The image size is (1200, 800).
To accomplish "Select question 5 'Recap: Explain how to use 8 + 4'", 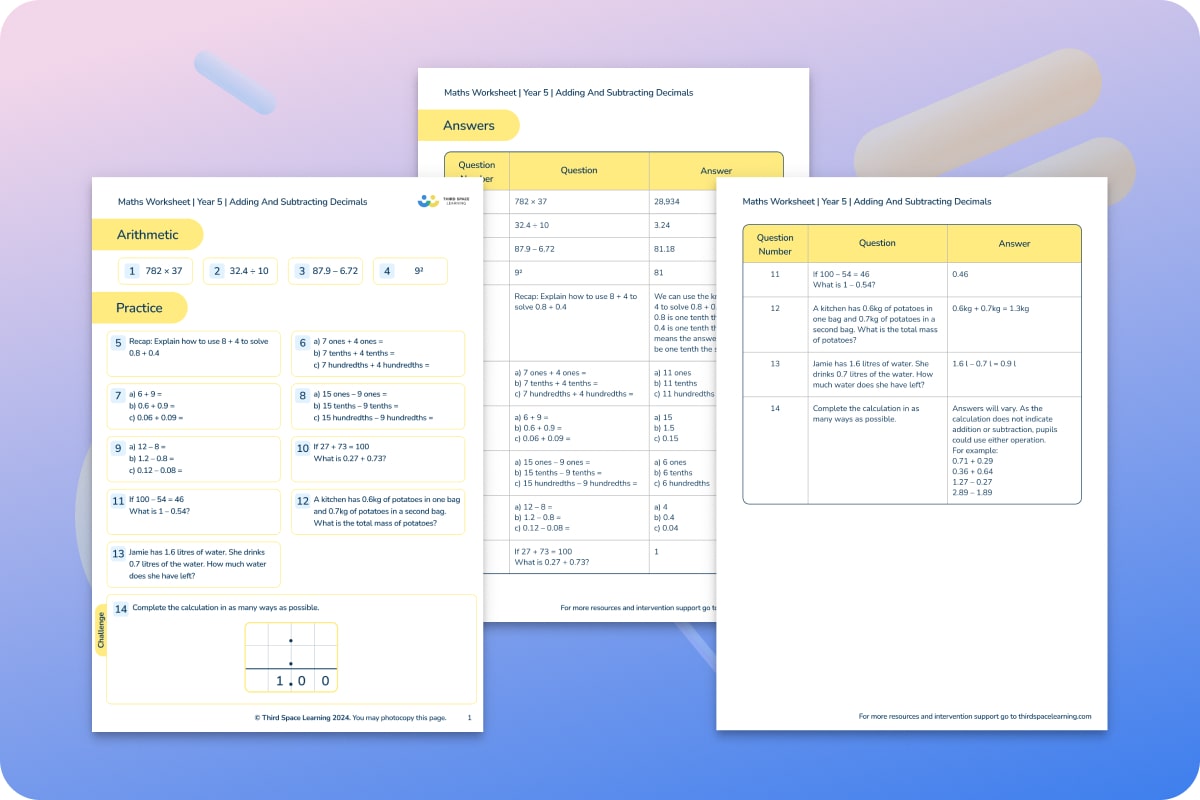I will pos(194,354).
